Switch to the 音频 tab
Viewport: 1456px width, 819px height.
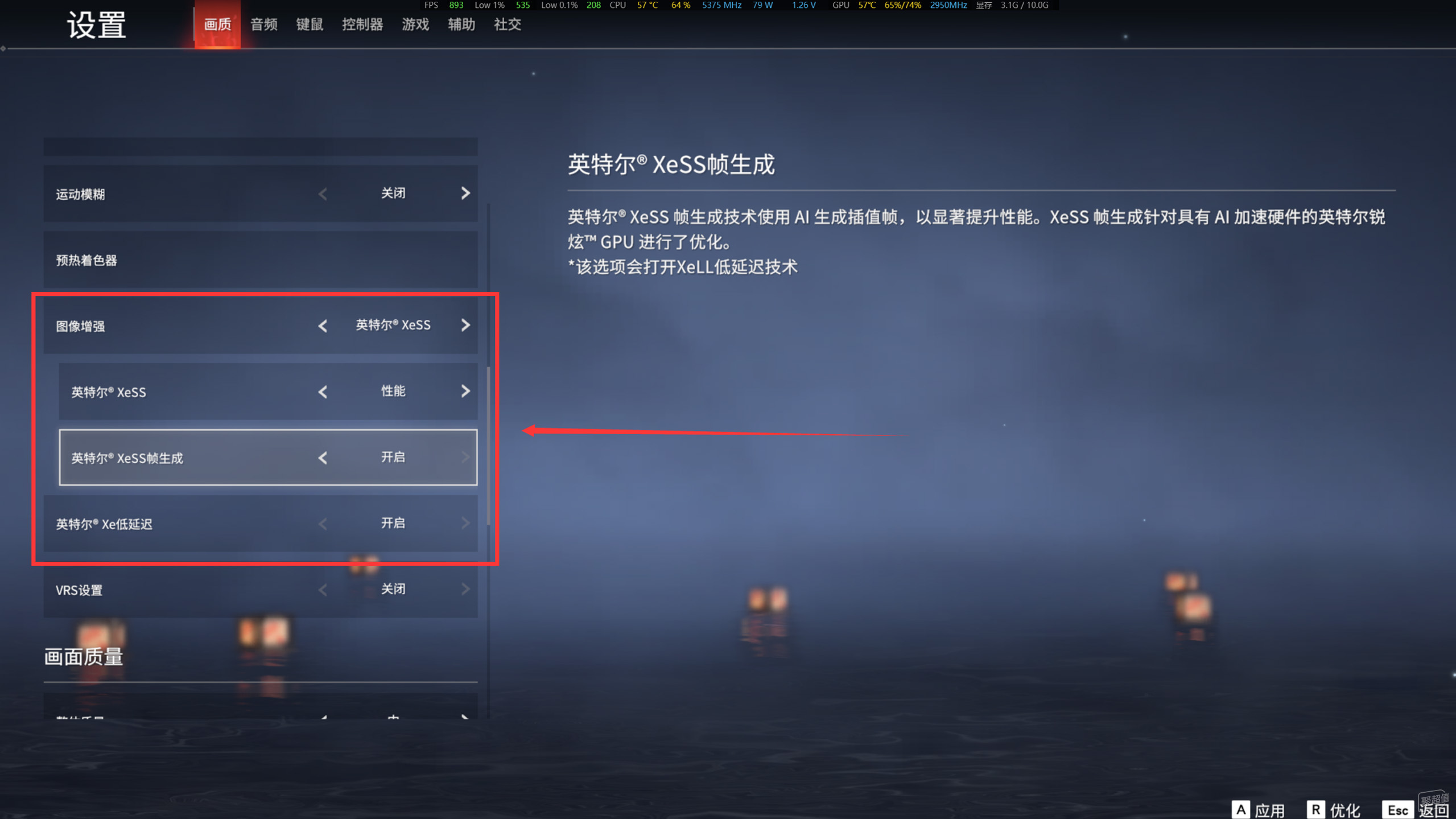[263, 24]
